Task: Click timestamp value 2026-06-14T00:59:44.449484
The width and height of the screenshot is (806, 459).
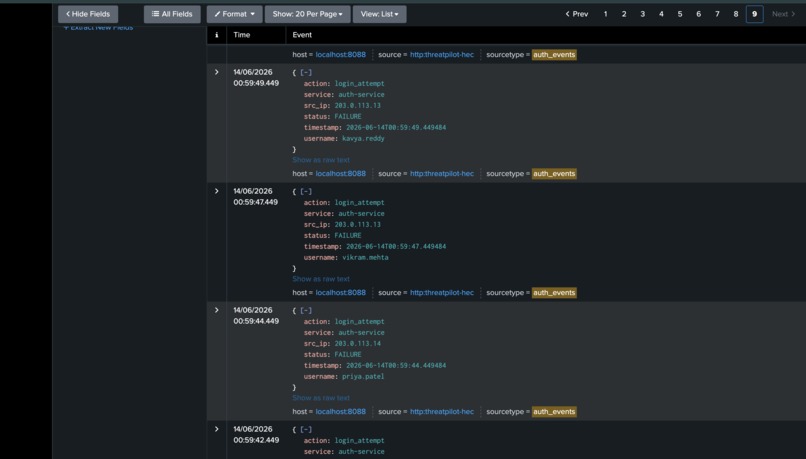Action: click(x=396, y=365)
